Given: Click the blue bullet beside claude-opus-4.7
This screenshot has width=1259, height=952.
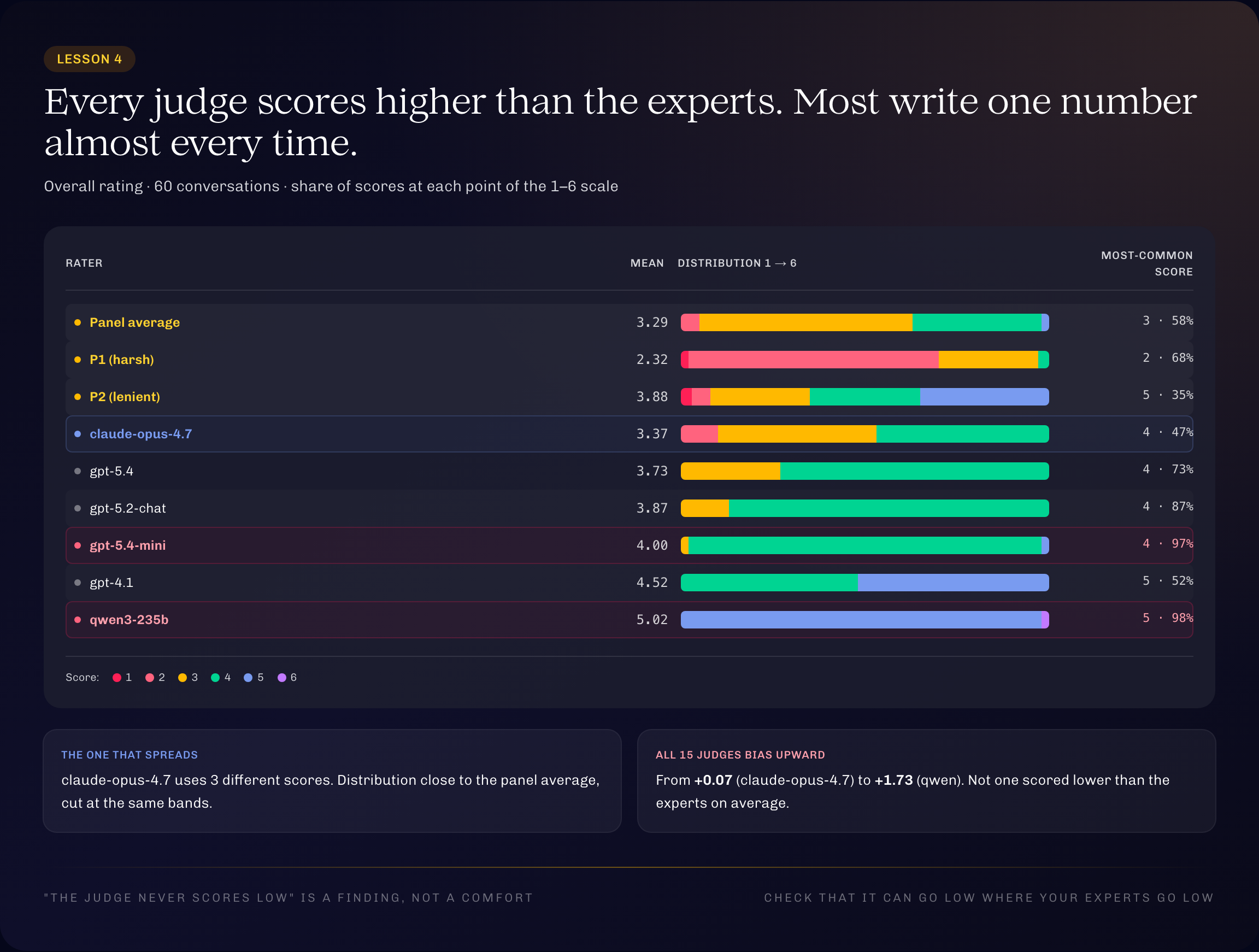Looking at the screenshot, I should [x=78, y=434].
